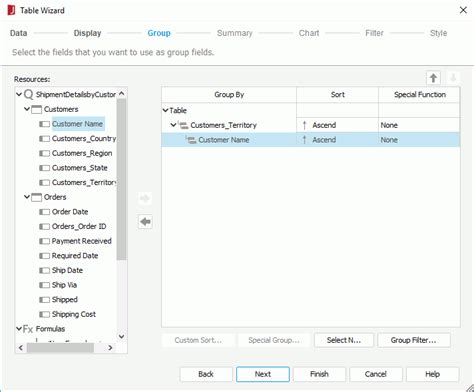474x392 pixels.
Task: Jump to the Summary wizard step
Action: 235,33
